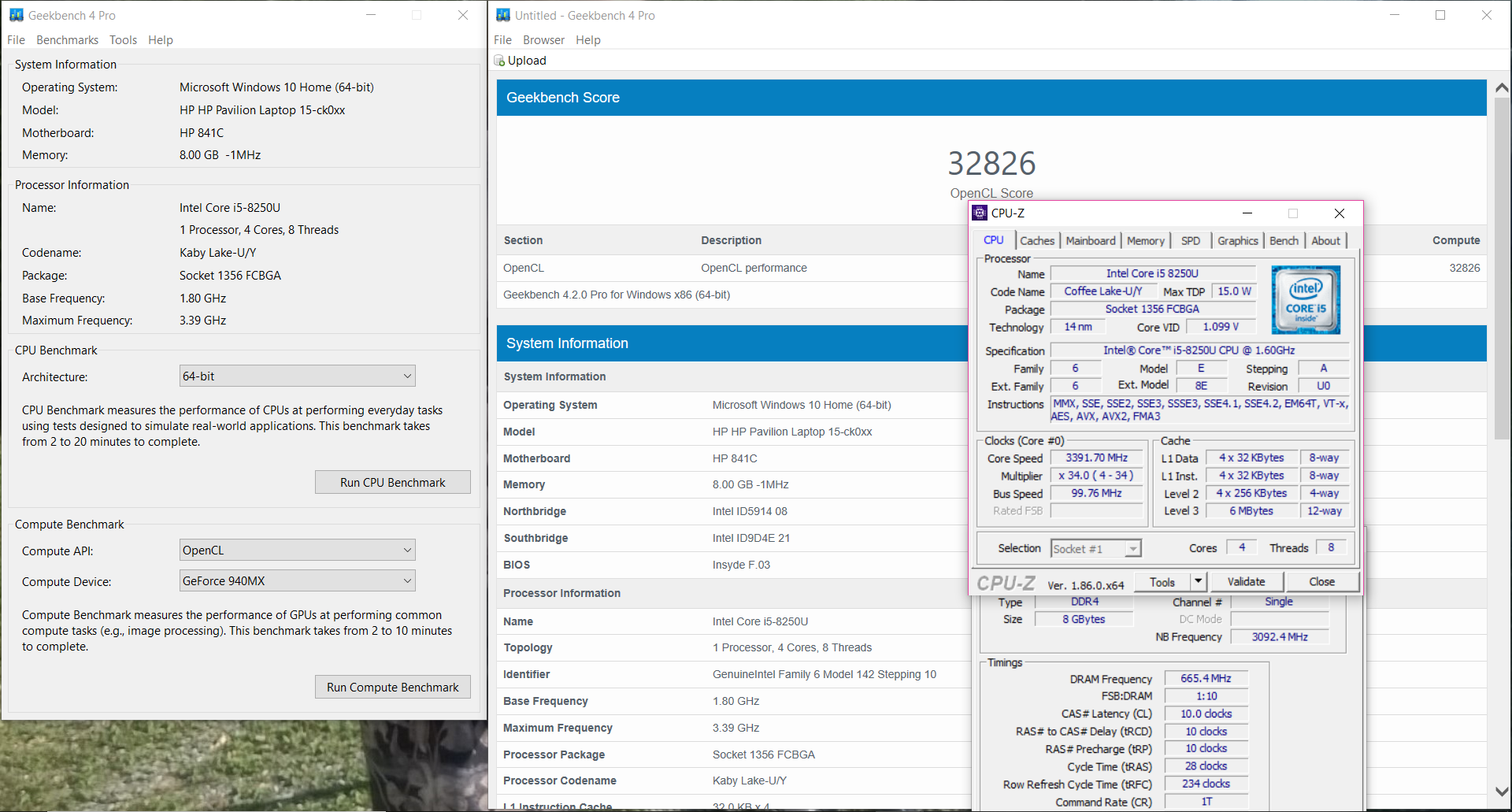Click the Technology 14 nm field
The width and height of the screenshot is (1512, 812).
(1078, 327)
